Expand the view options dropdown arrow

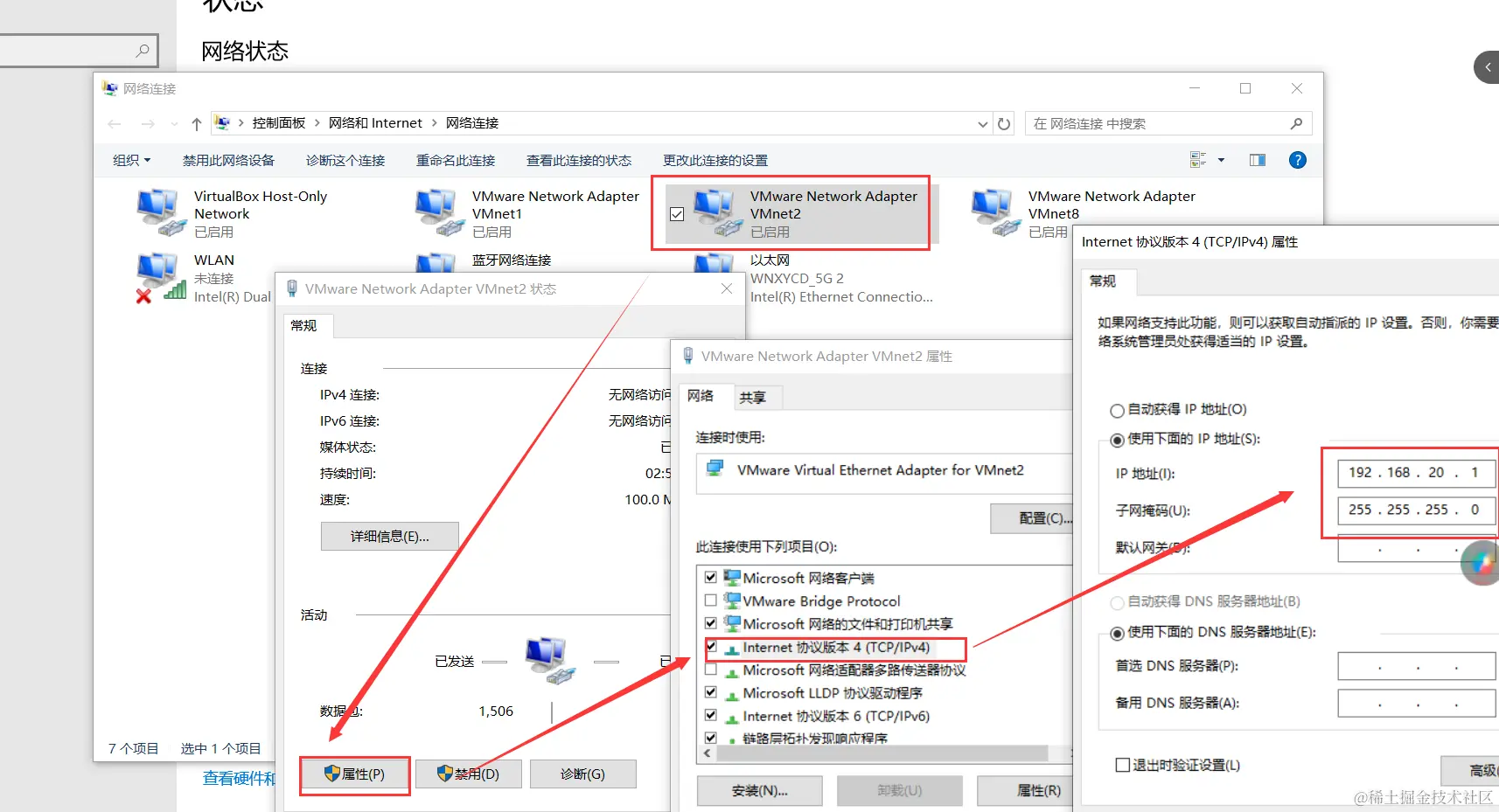point(1221,160)
